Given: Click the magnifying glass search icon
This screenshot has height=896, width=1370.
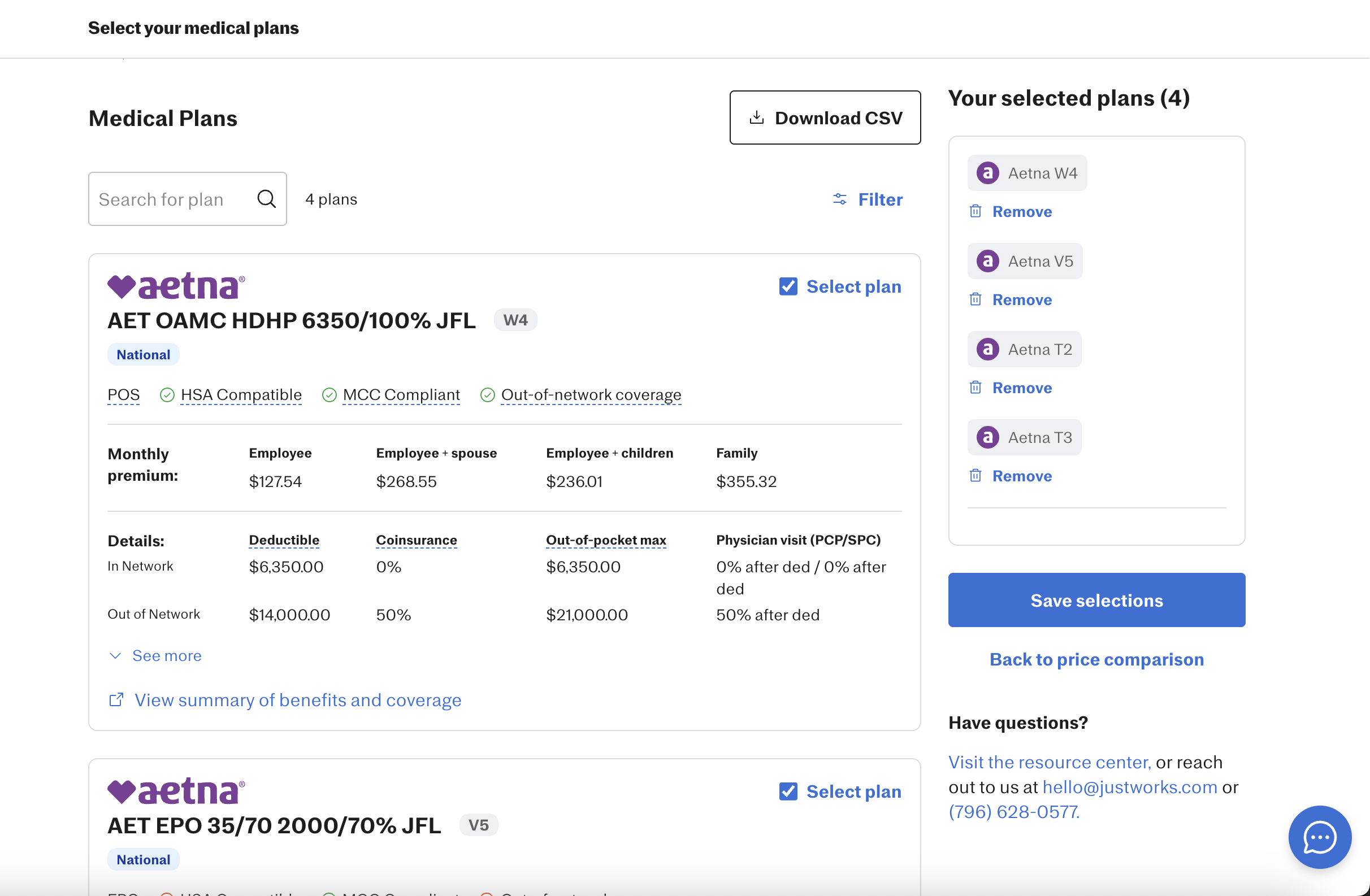Looking at the screenshot, I should coord(267,198).
